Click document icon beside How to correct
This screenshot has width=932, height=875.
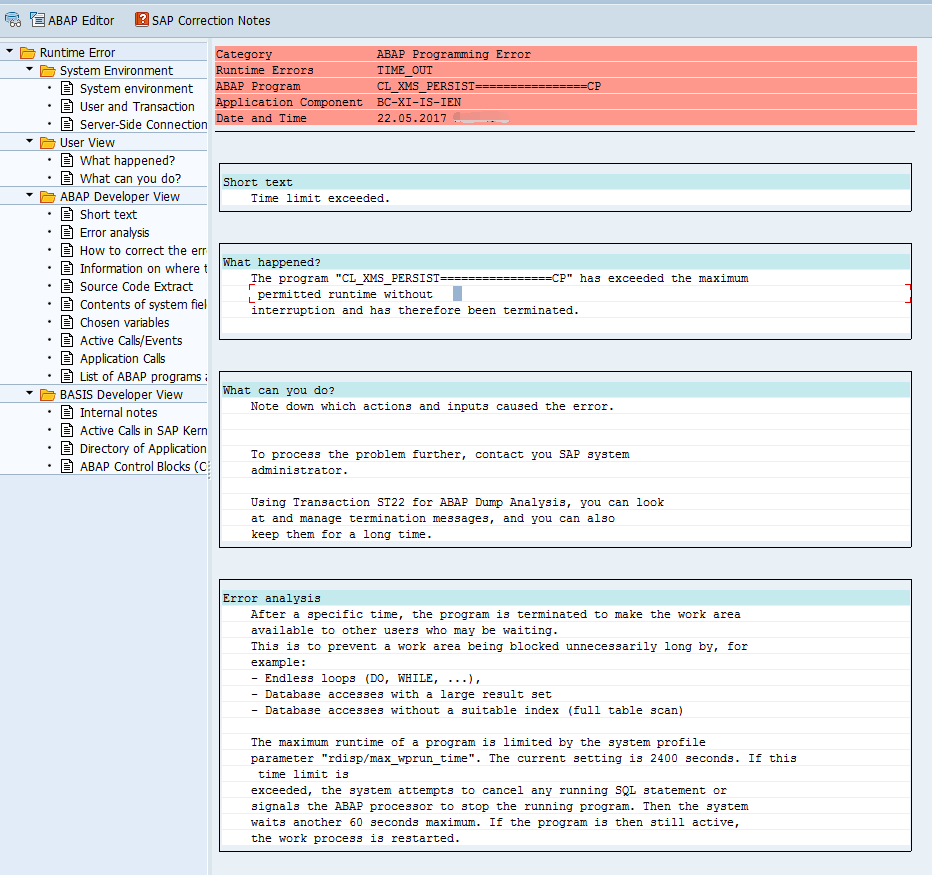point(68,250)
